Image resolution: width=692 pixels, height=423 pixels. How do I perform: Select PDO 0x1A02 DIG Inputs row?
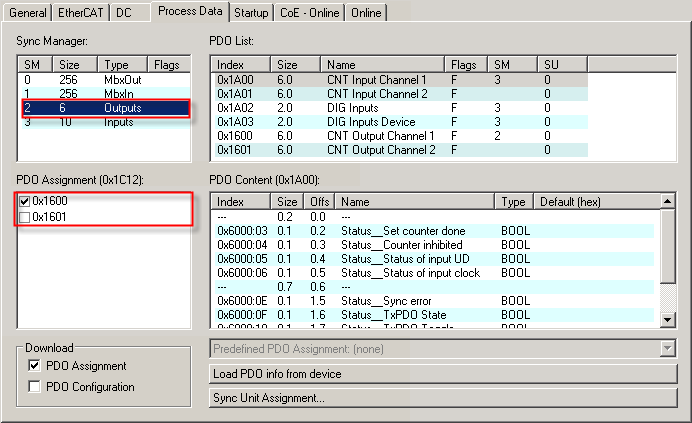(401, 108)
